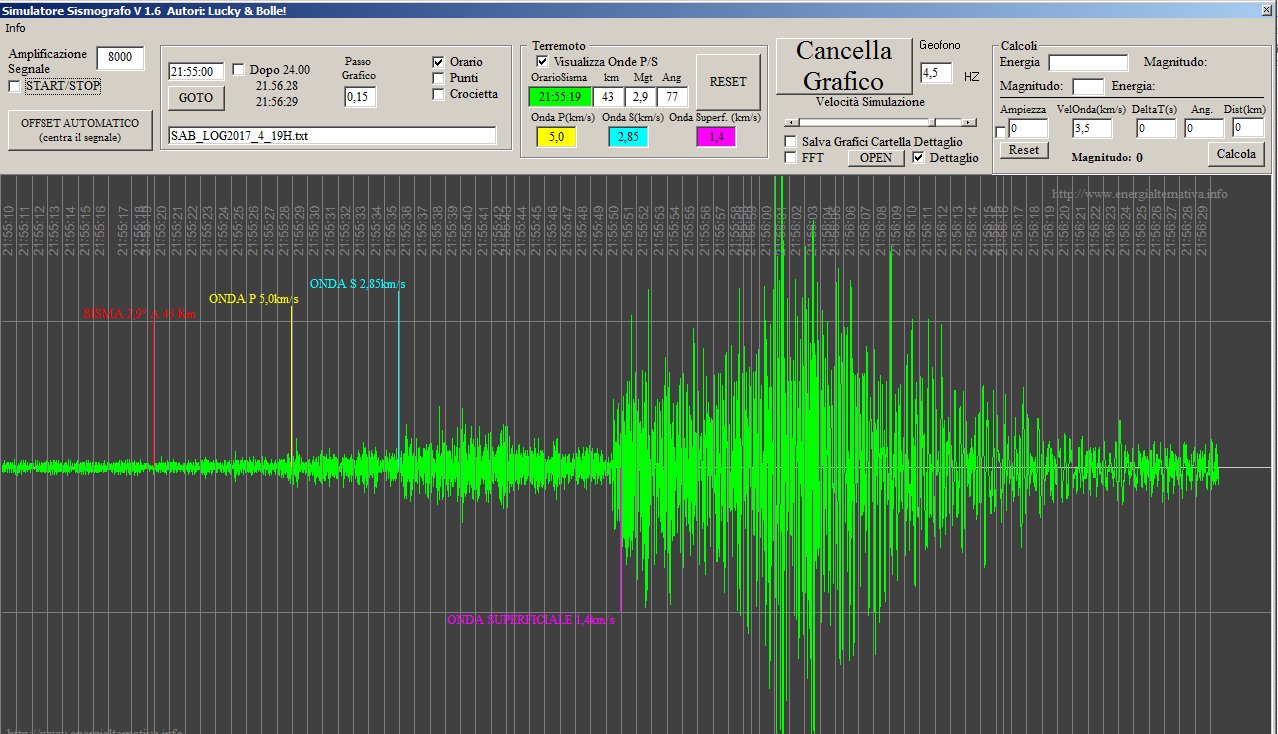Click the Magnitudo input field in Calcoli
This screenshot has width=1278, height=734.
tap(1088, 87)
